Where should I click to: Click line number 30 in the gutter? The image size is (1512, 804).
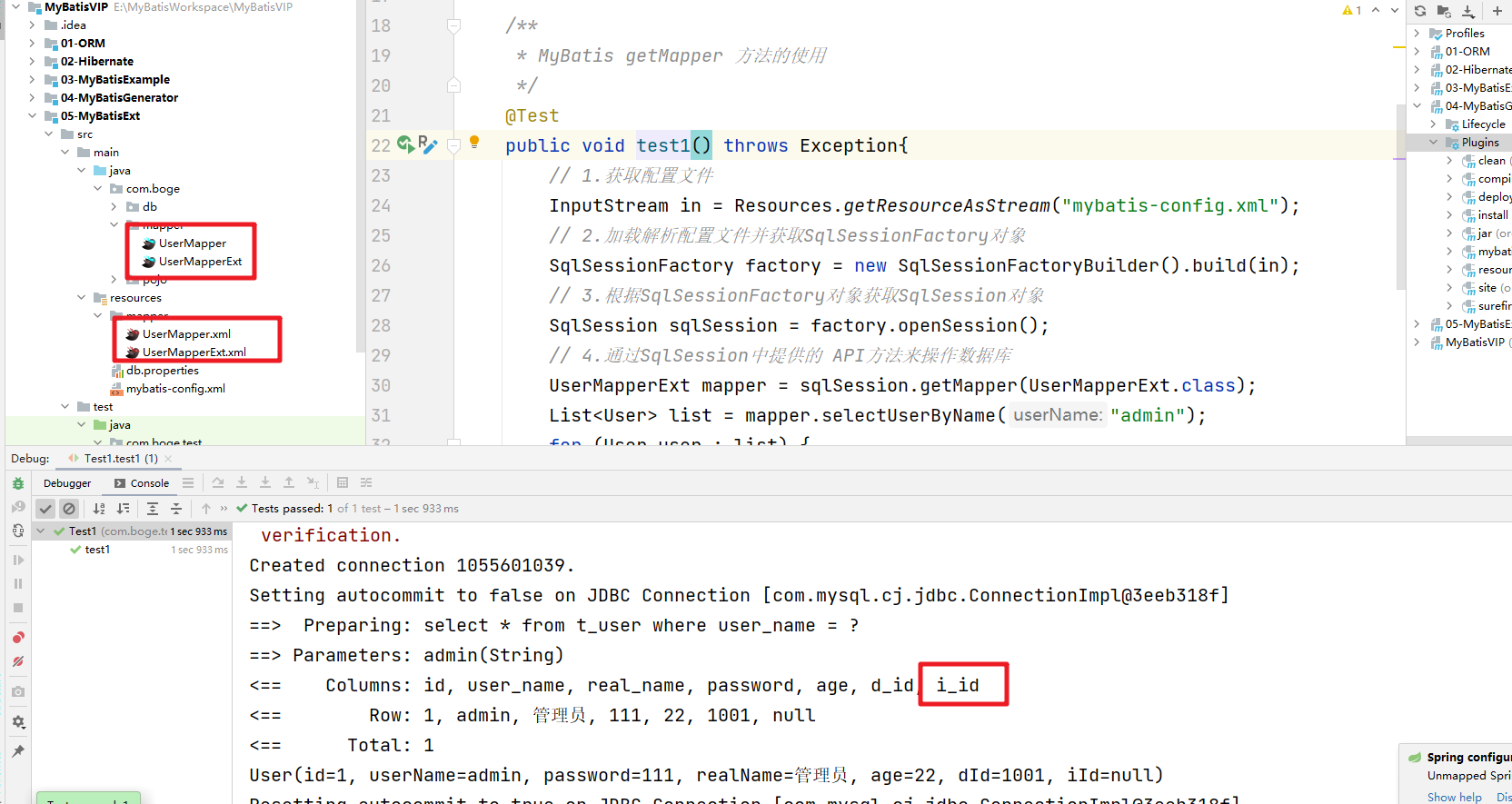point(381,385)
